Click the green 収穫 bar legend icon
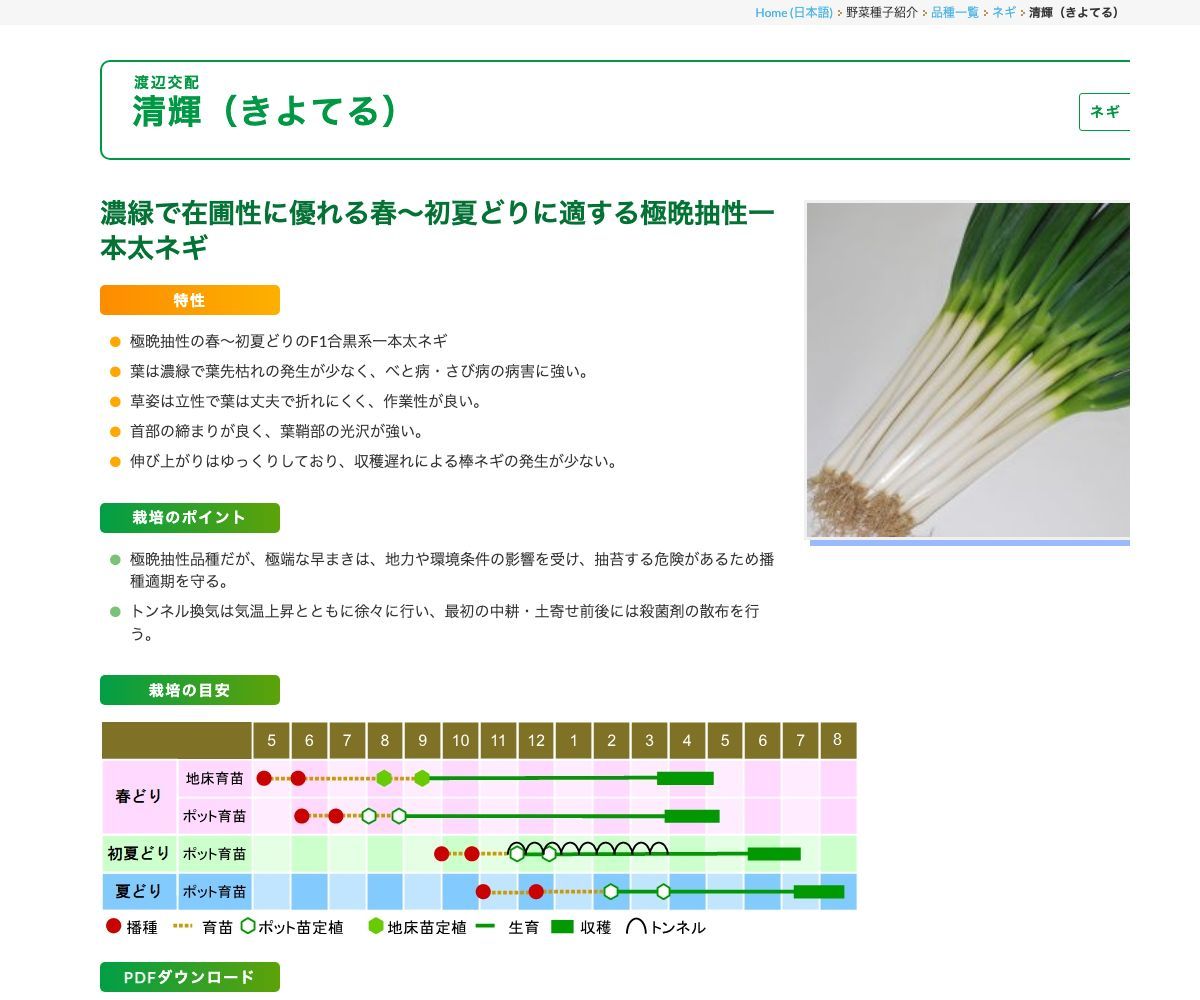Viewport: 1200px width, 1000px height. (x=560, y=928)
